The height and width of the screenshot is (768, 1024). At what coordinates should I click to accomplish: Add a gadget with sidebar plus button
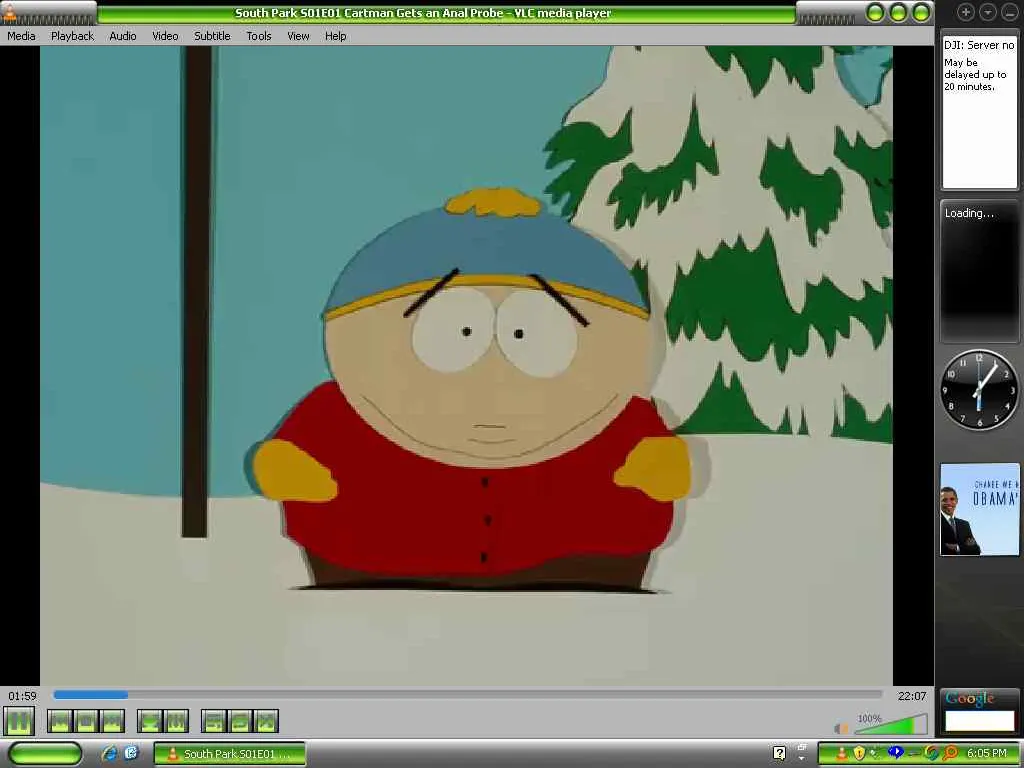[965, 12]
